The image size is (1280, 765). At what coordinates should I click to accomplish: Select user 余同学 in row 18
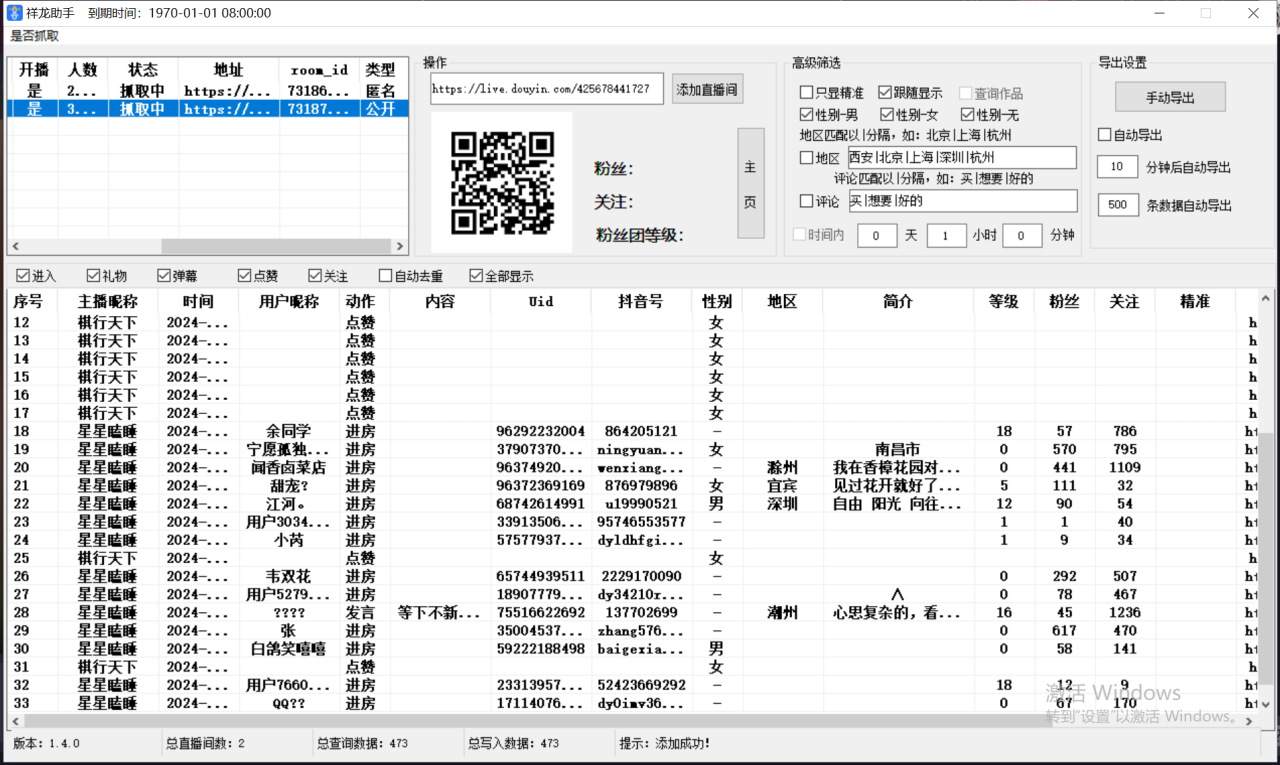click(x=288, y=431)
